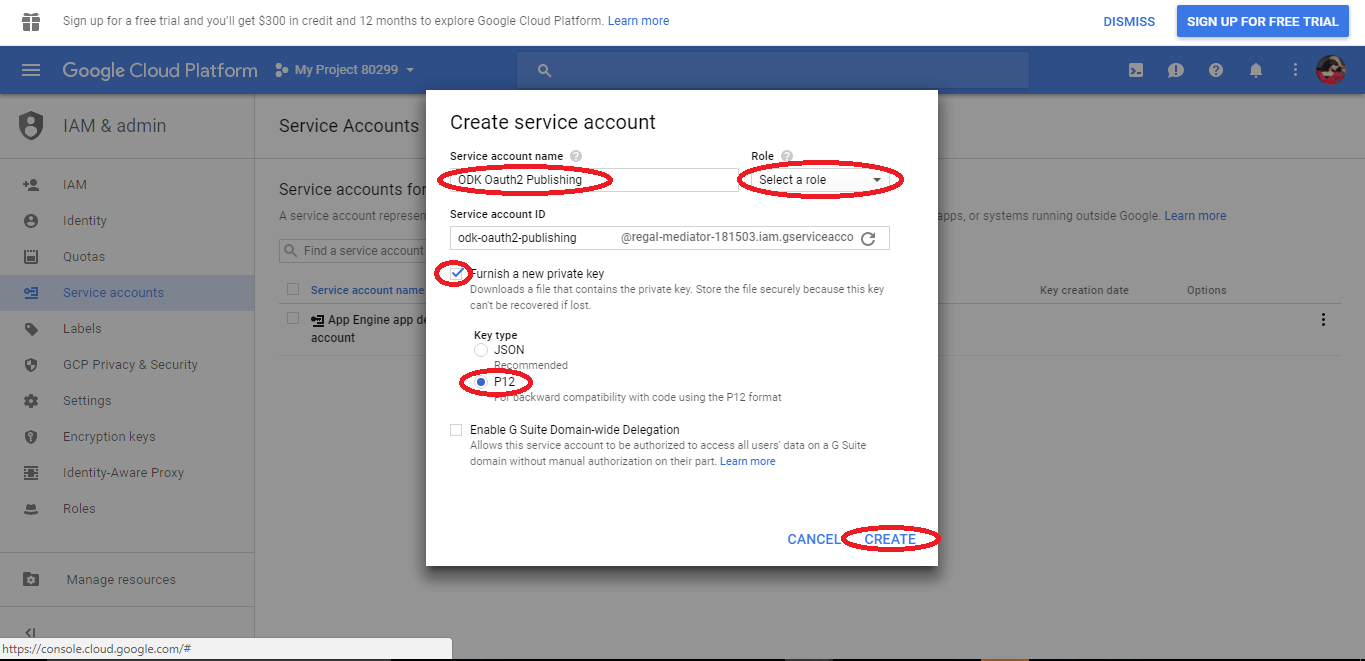The image size is (1365, 661).
Task: Click the Roles hat sidebar icon
Action: [31, 508]
